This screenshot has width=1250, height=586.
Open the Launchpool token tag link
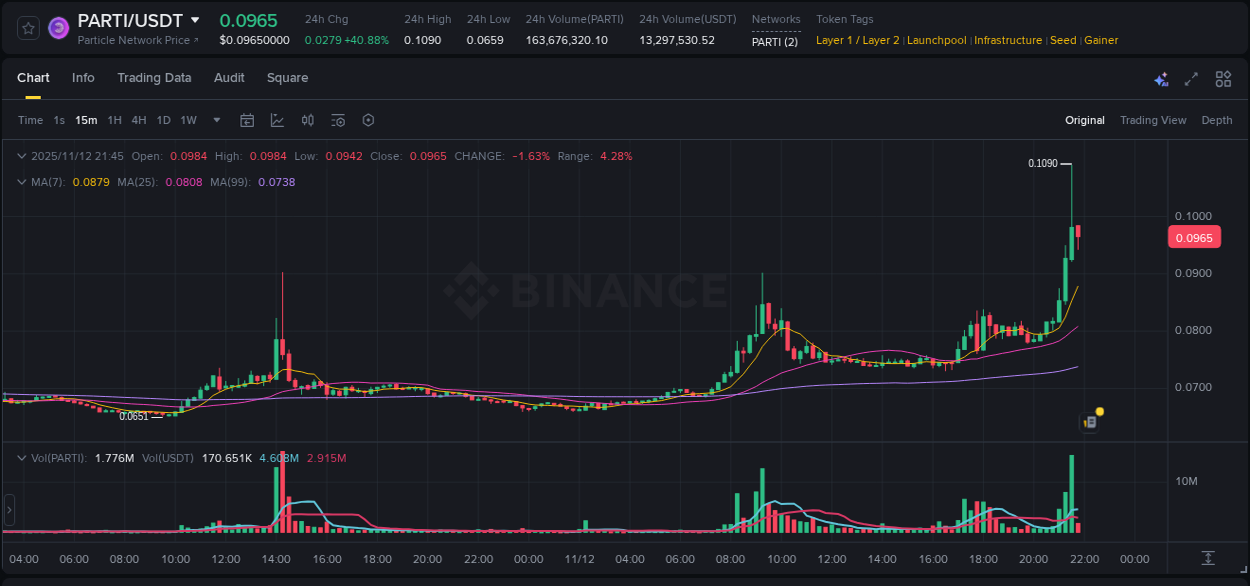tap(936, 40)
